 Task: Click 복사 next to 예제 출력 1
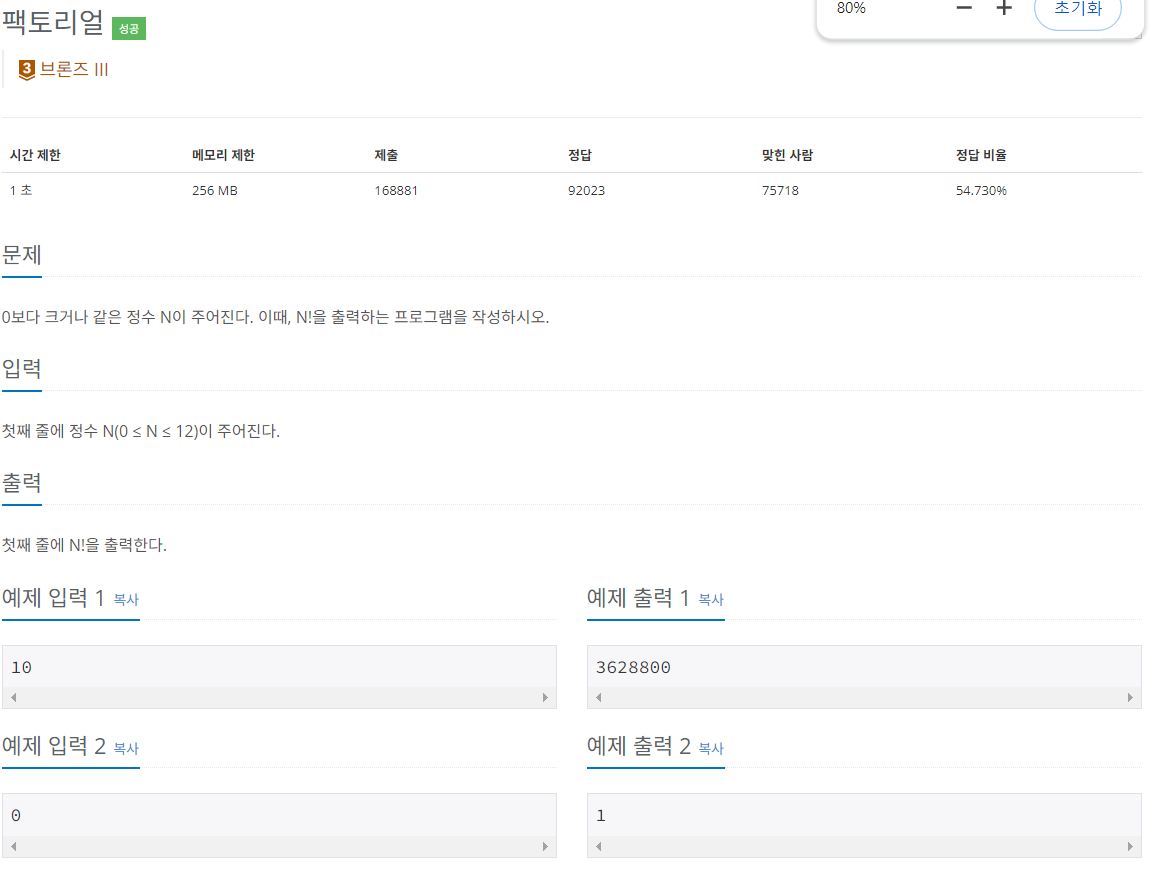[x=710, y=600]
